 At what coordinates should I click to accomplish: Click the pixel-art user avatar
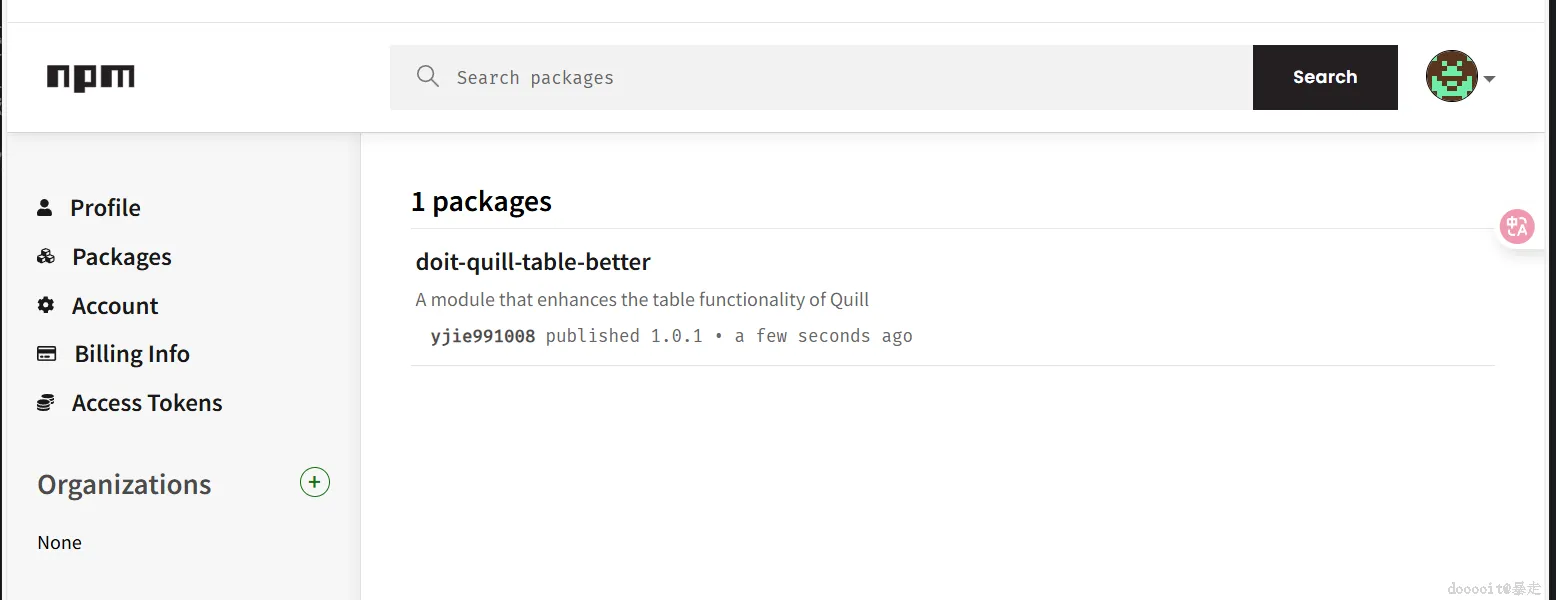tap(1451, 77)
